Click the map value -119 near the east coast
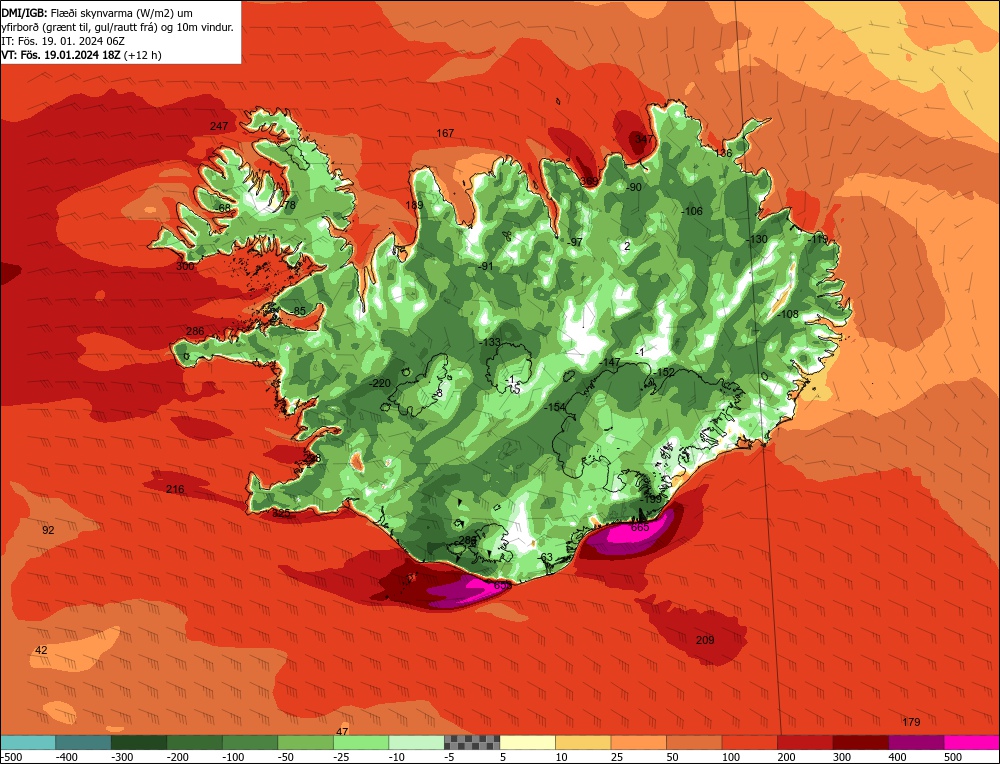Screen dimensions: 1000x764 click(x=818, y=239)
